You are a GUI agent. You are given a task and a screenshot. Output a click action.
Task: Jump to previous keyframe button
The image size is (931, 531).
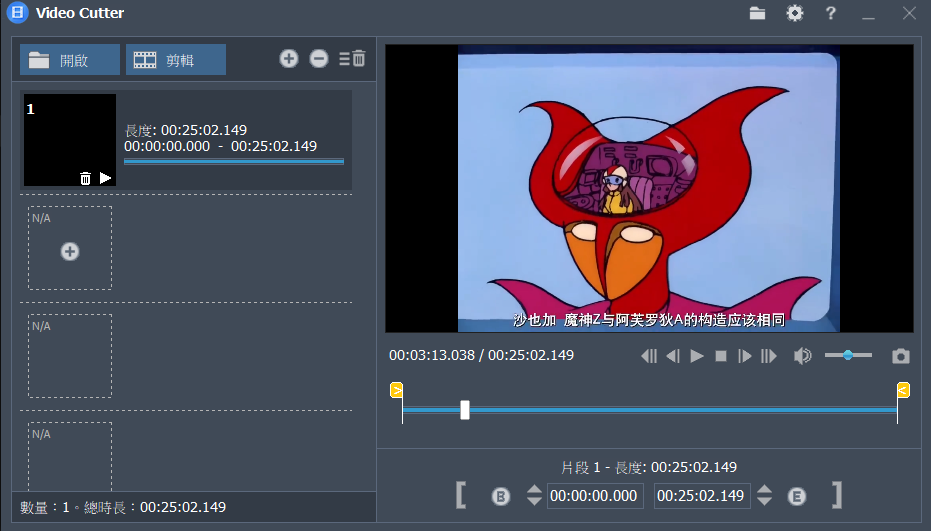click(x=649, y=356)
